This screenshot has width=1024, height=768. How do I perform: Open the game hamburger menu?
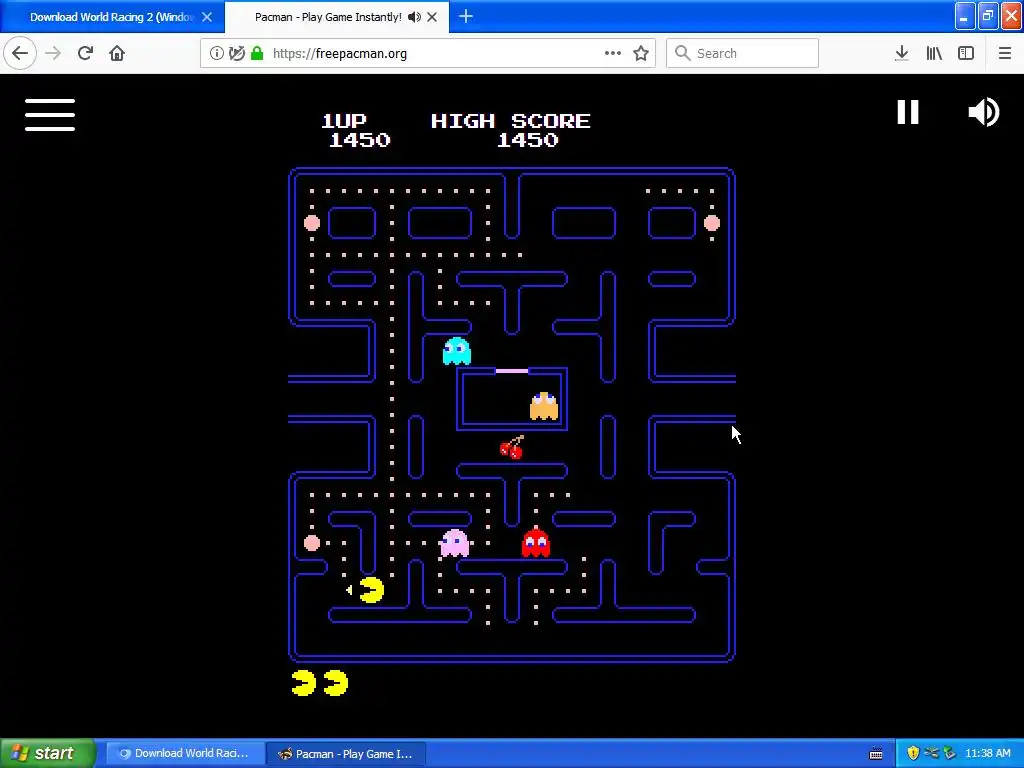[50, 115]
